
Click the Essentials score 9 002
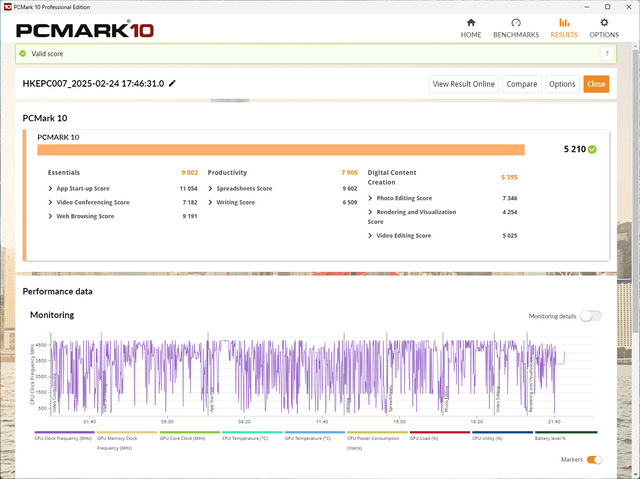189,173
